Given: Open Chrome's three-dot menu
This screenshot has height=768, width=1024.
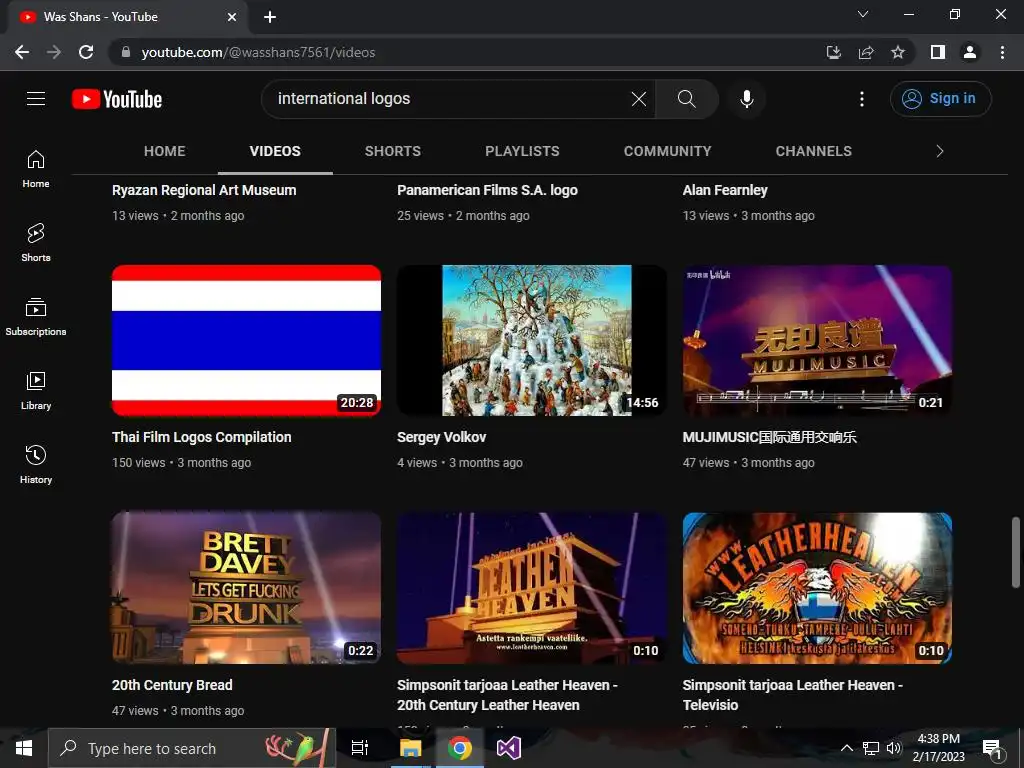Looking at the screenshot, I should [1002, 52].
